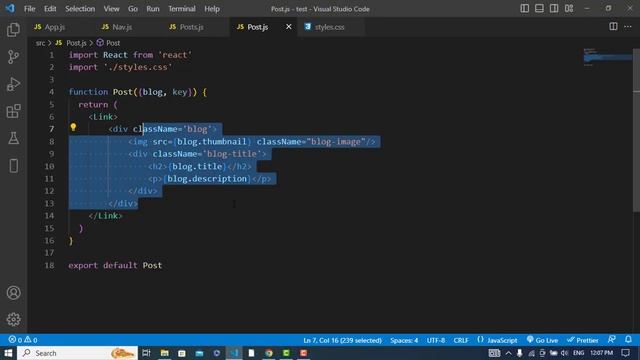The width and height of the screenshot is (640, 360).
Task: Open Chrome from the taskbar
Action: tap(269, 353)
